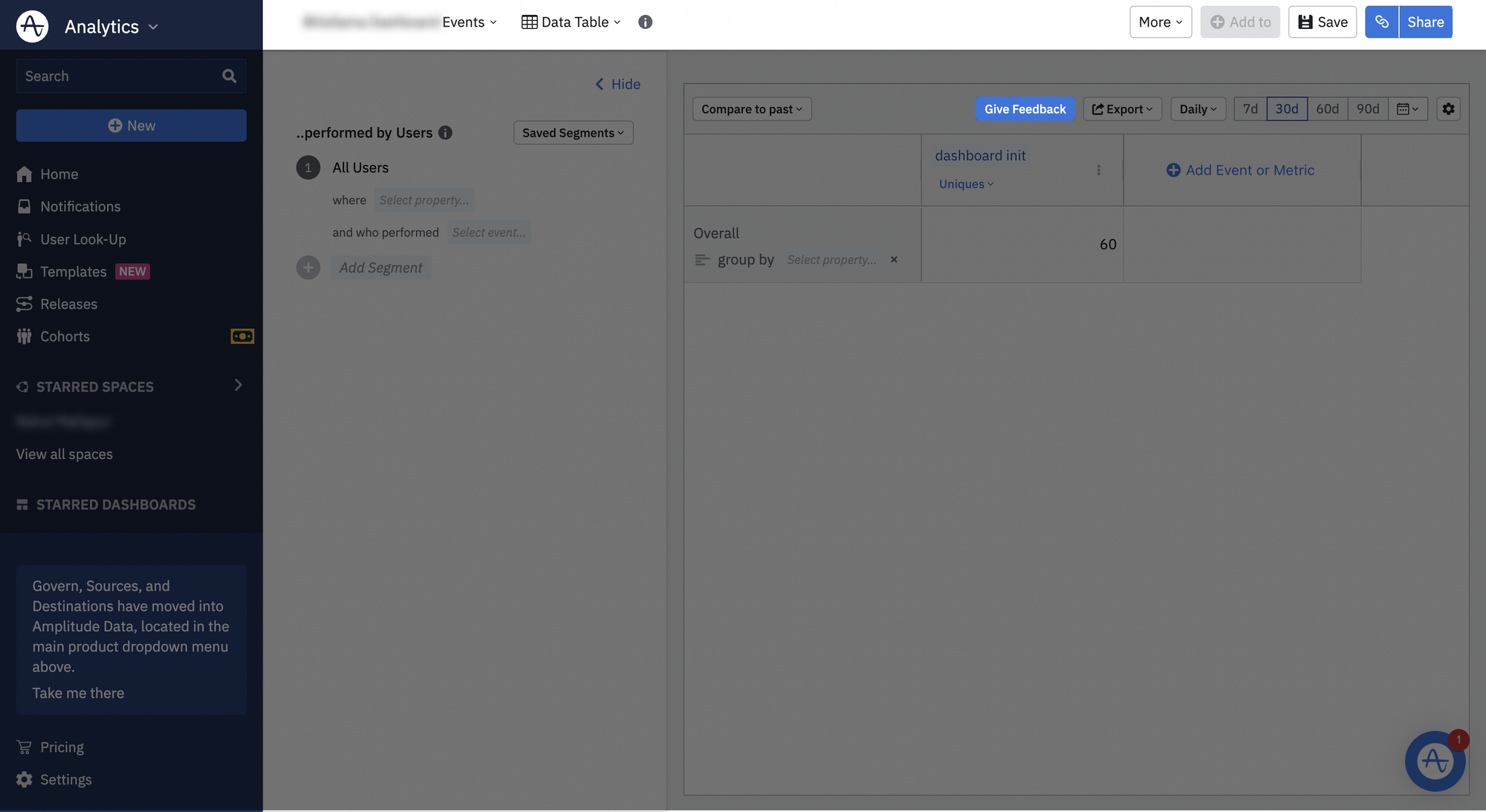Image resolution: width=1486 pixels, height=812 pixels.
Task: Open chart options with the gear icon
Action: click(1448, 108)
